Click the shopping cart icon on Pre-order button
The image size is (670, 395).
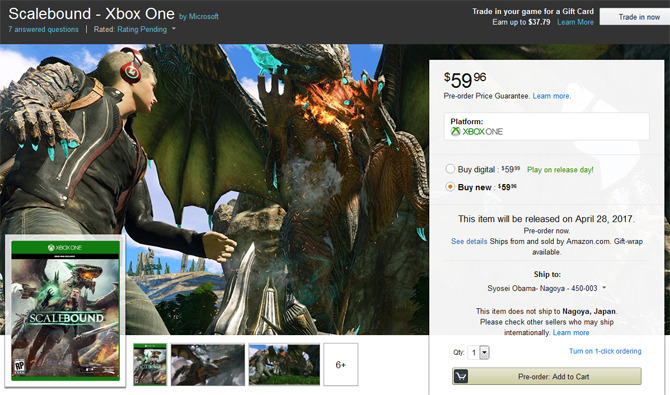[x=461, y=377]
